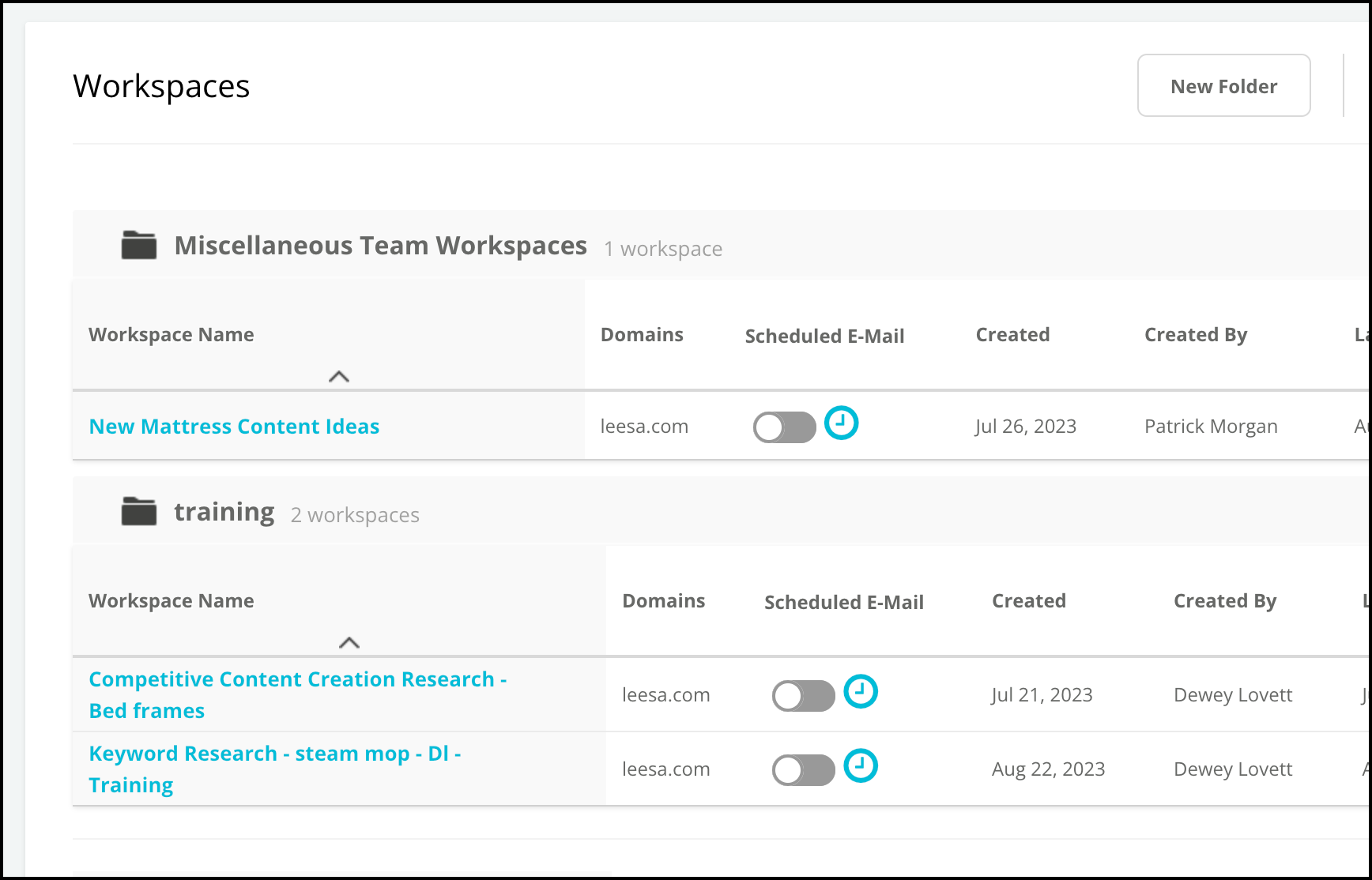Sort Miscellaneous table by Scheduled E-Mail header
Image resolution: width=1372 pixels, height=880 pixels.
824,337
